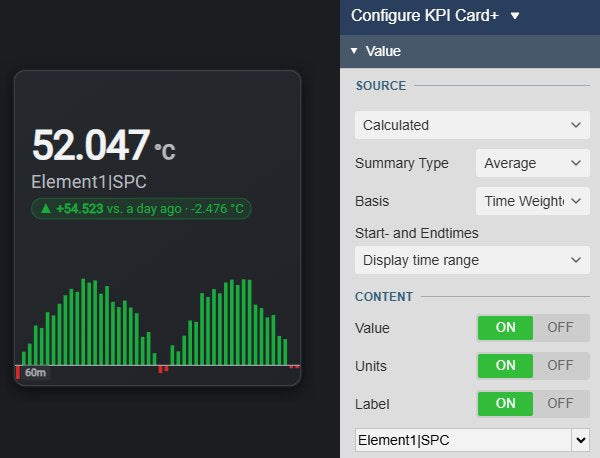Open the Configure KPI Card+ dropdown arrow

tap(515, 16)
